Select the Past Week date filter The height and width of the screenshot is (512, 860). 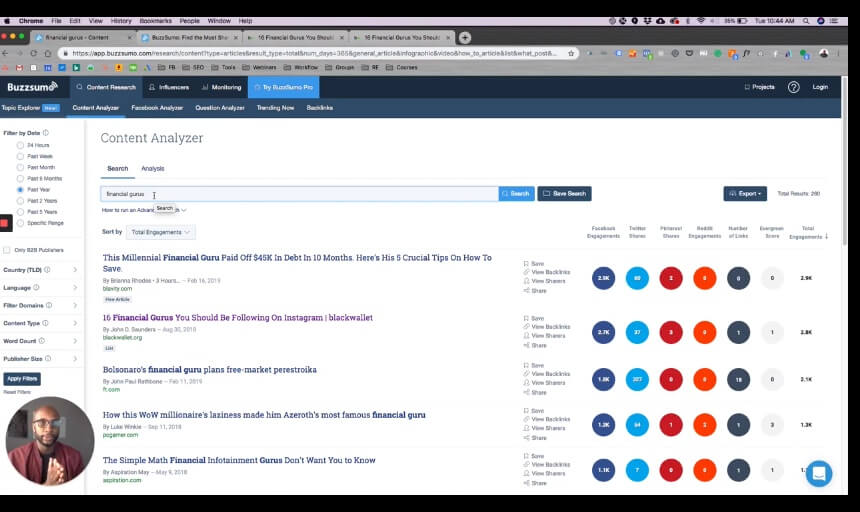pos(20,156)
